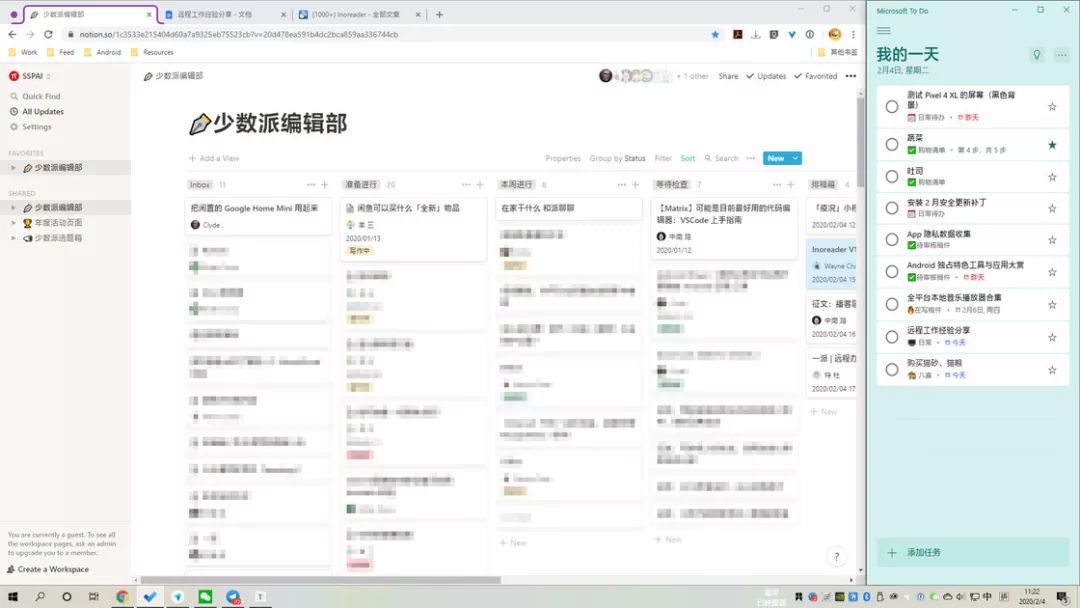Image resolution: width=1080 pixels, height=608 pixels.
Task: Open Google Home Mini card in Inbox
Action: [258, 216]
